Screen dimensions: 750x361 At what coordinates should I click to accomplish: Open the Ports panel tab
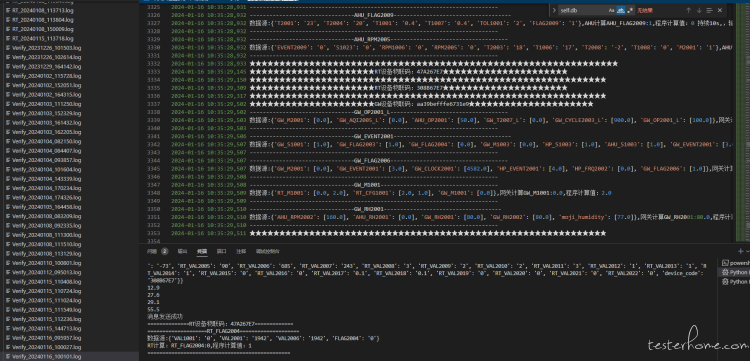click(x=221, y=251)
